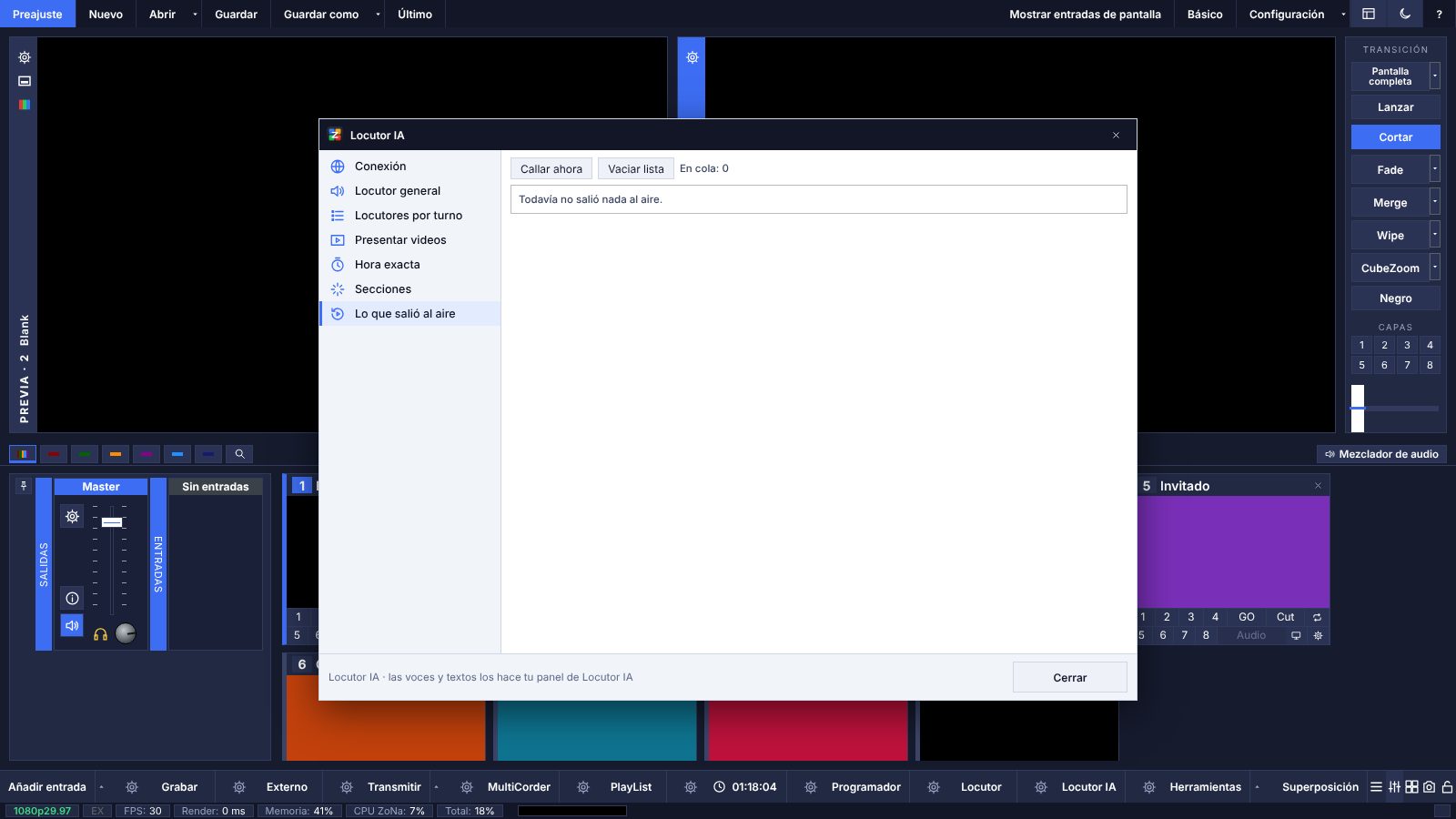
Task: Open output window settings gear icon
Action: point(693,57)
